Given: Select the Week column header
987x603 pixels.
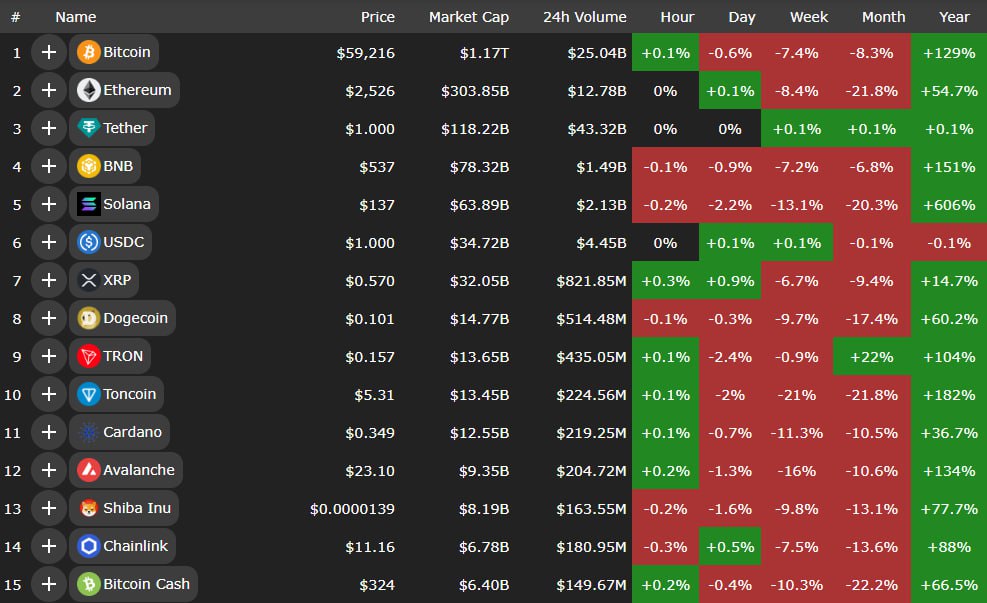Looking at the screenshot, I should pyautogui.click(x=809, y=17).
